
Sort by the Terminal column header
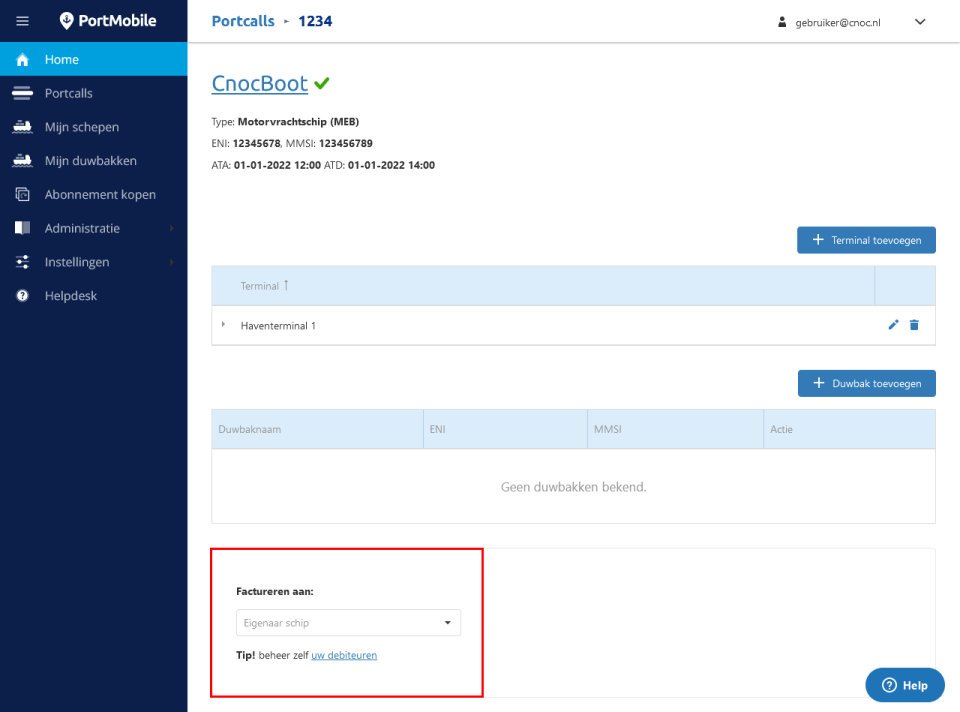pyautogui.click(x=260, y=286)
